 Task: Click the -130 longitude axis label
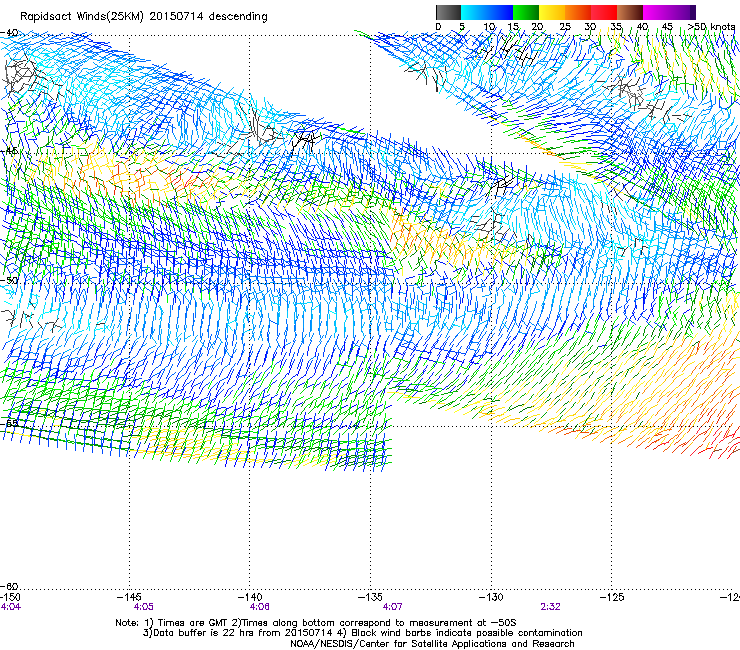pyautogui.click(x=491, y=597)
